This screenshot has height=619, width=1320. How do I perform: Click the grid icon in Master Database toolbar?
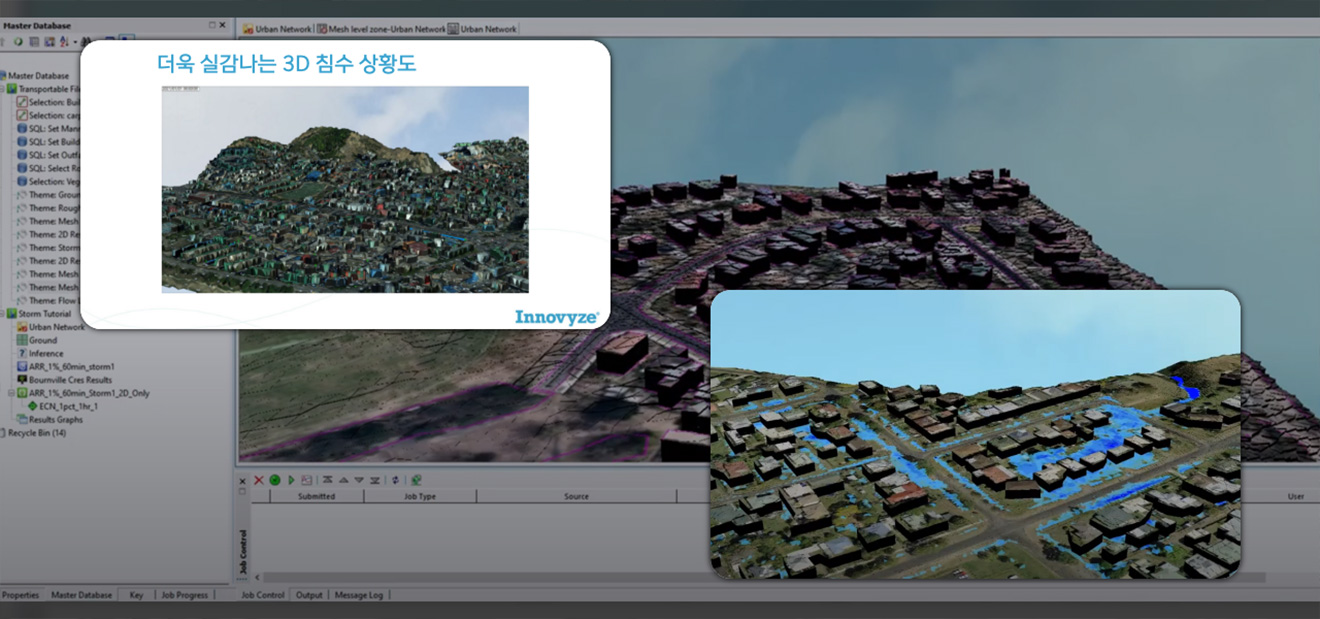coord(34,42)
